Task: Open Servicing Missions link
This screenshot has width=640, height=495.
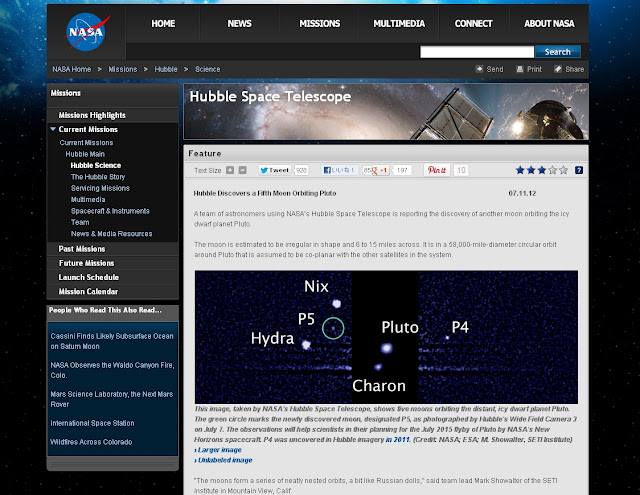Action: tap(100, 188)
